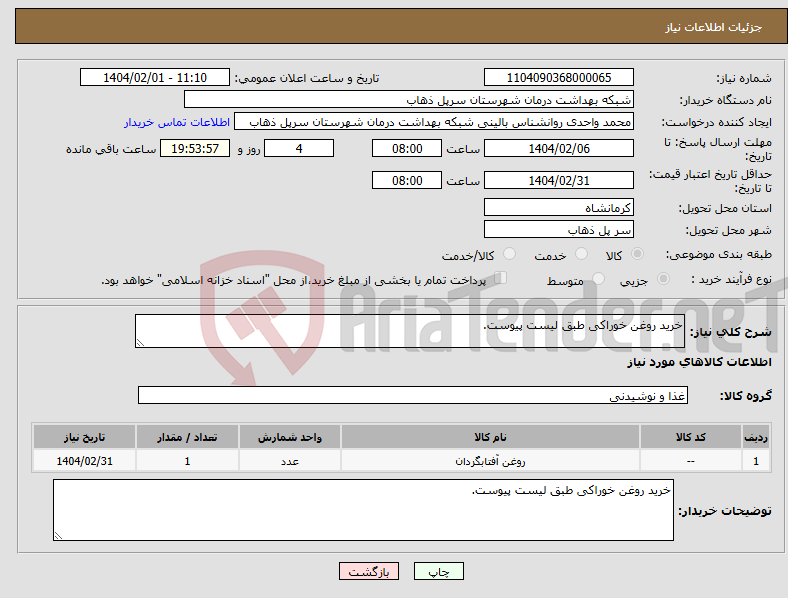
Task: Select the کالا/خدمت radio button
Action: (510, 254)
